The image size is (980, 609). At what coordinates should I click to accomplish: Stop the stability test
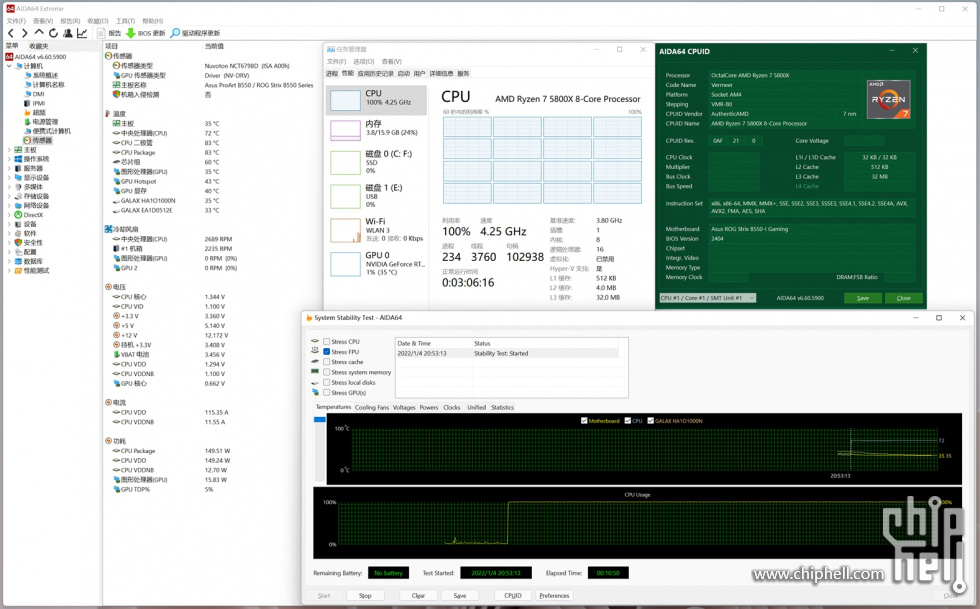365,596
